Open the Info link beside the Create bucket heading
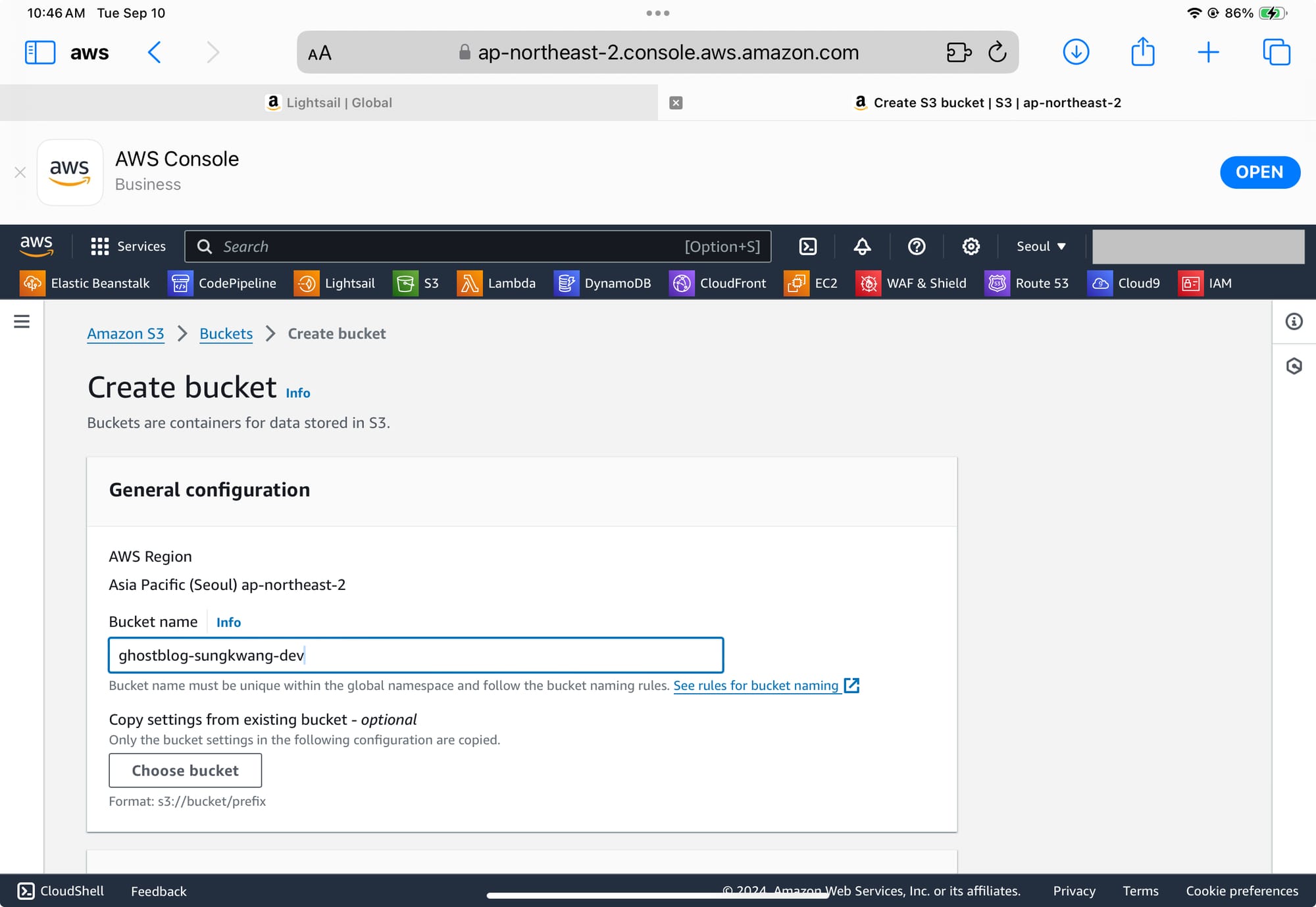The height and width of the screenshot is (907, 1316). coord(298,393)
